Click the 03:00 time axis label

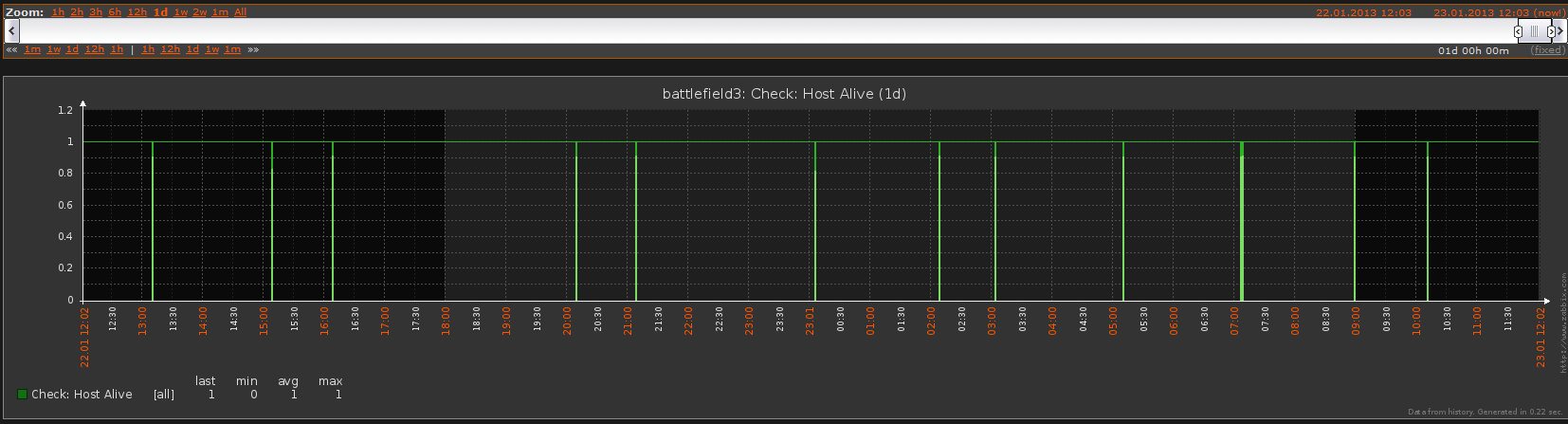coord(992,320)
